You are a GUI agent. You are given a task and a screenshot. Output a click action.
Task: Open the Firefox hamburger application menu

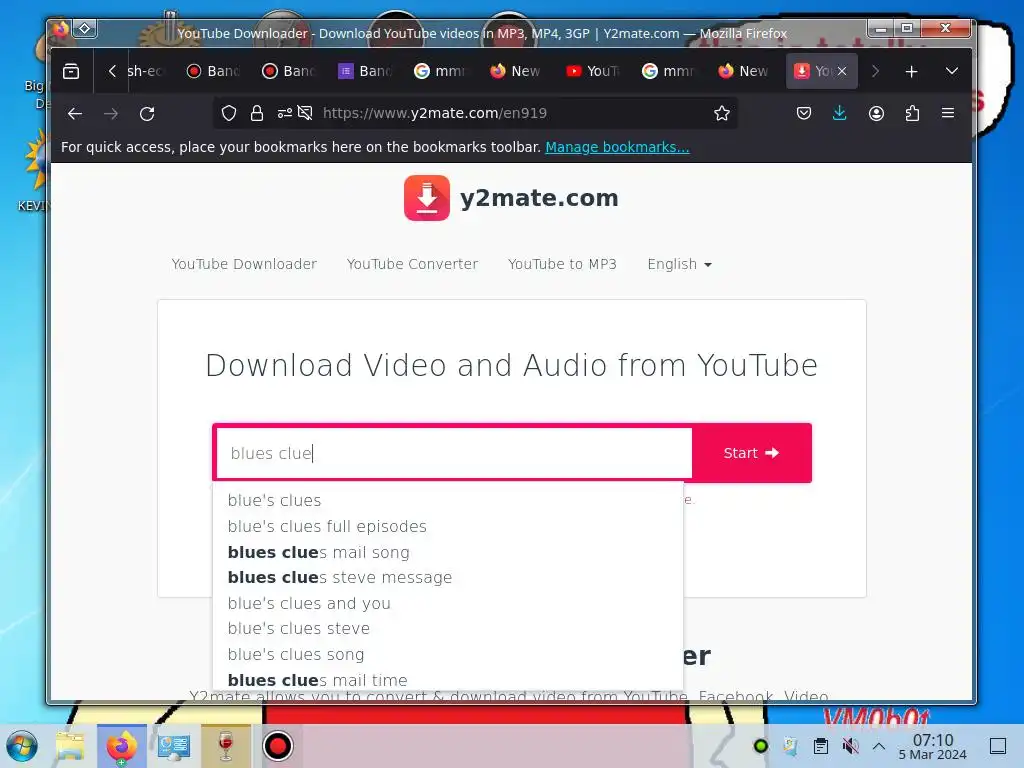coord(948,114)
